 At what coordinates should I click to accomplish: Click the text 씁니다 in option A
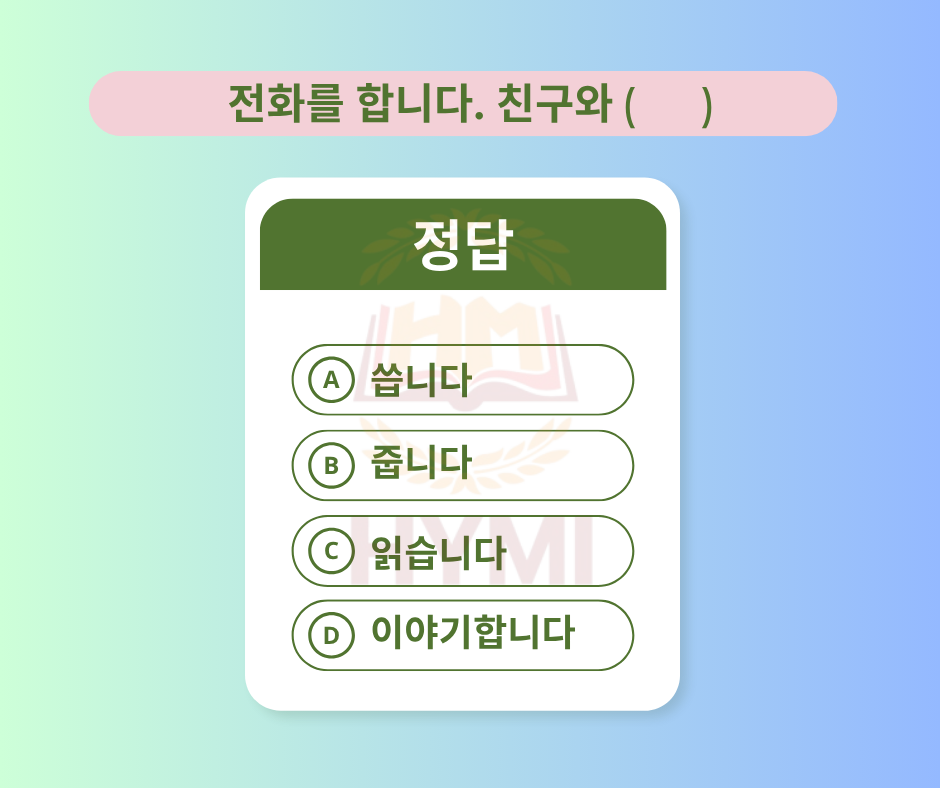click(x=420, y=380)
